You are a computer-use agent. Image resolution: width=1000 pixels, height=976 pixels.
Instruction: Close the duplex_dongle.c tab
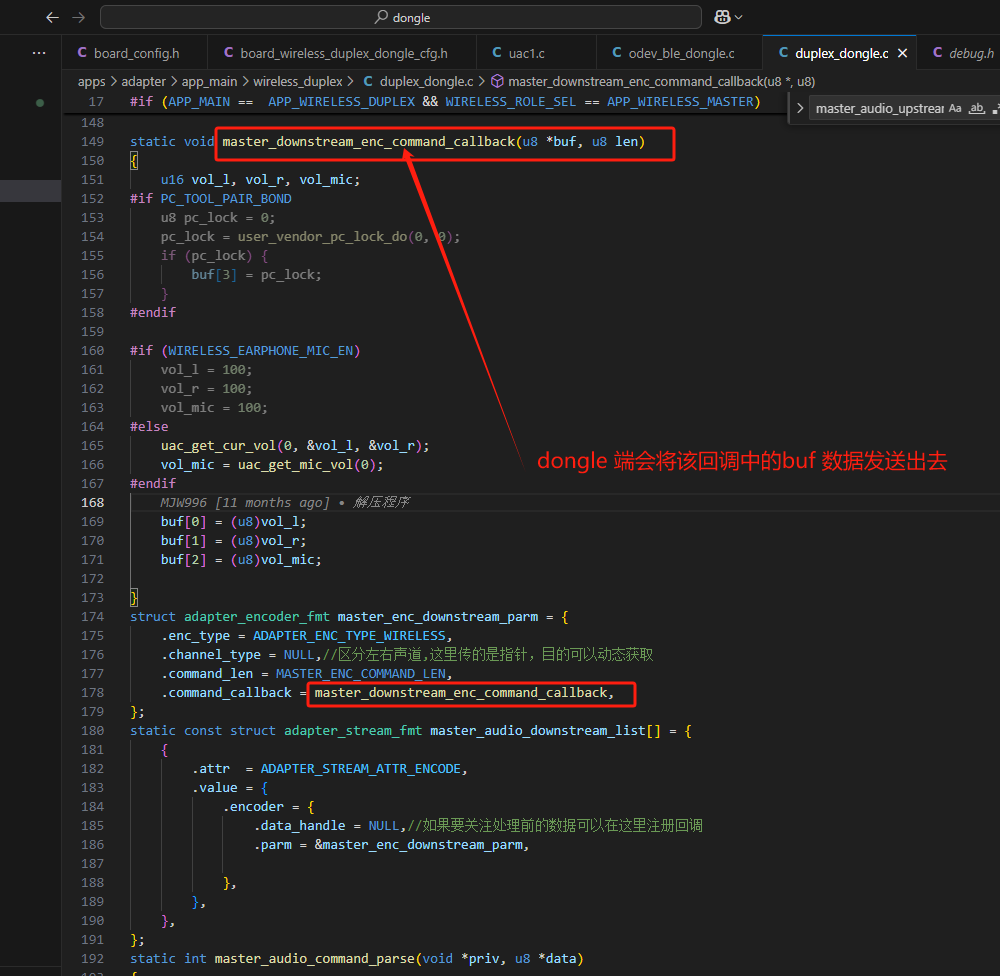point(902,54)
